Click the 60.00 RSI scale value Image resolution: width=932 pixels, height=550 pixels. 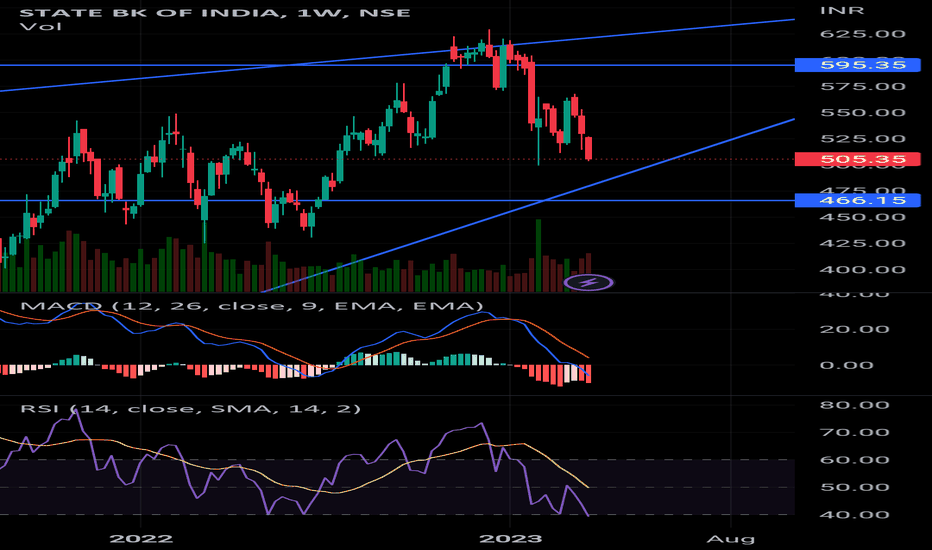click(854, 460)
